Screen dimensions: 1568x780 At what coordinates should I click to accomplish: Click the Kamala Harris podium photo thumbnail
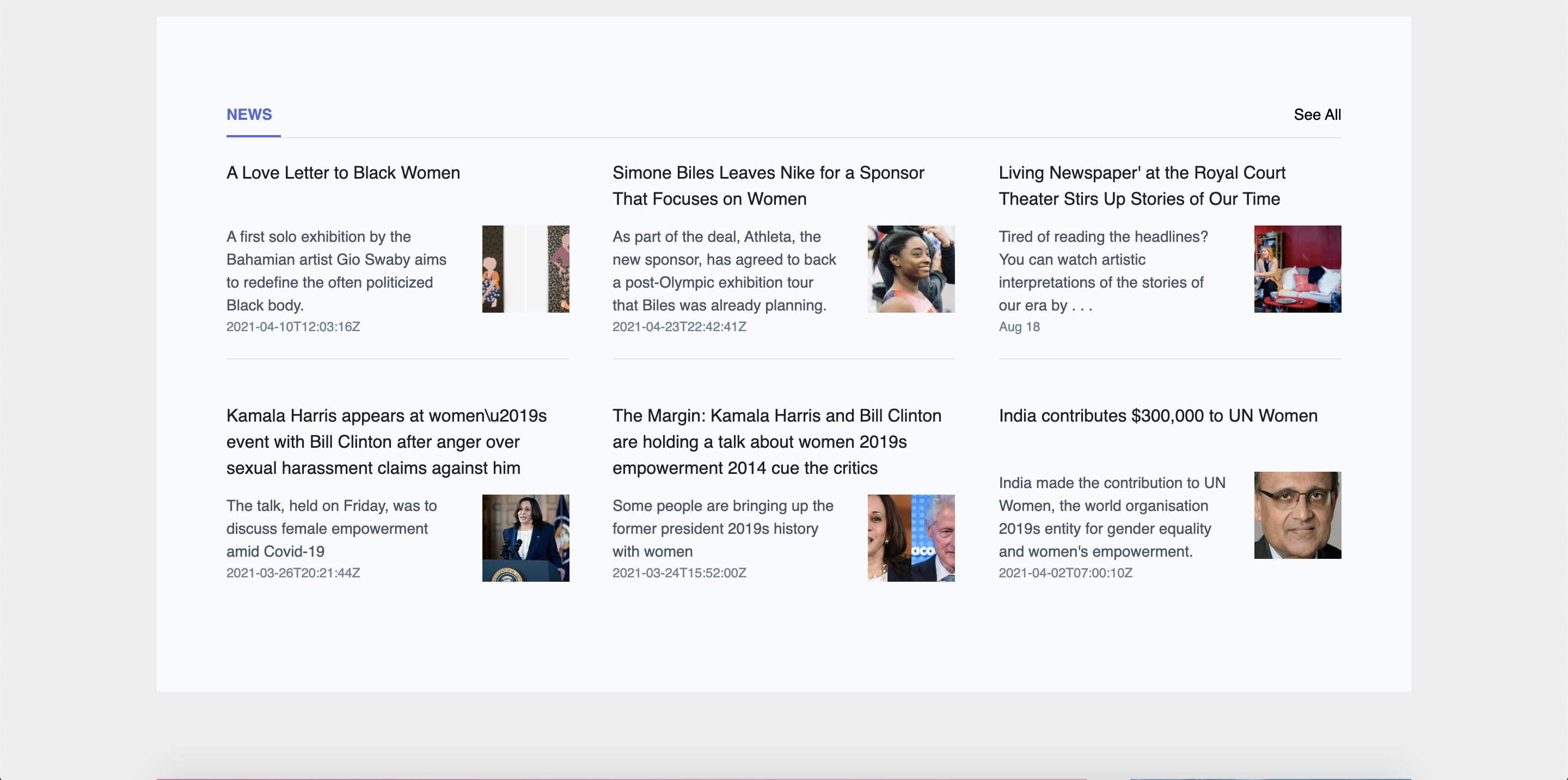525,538
